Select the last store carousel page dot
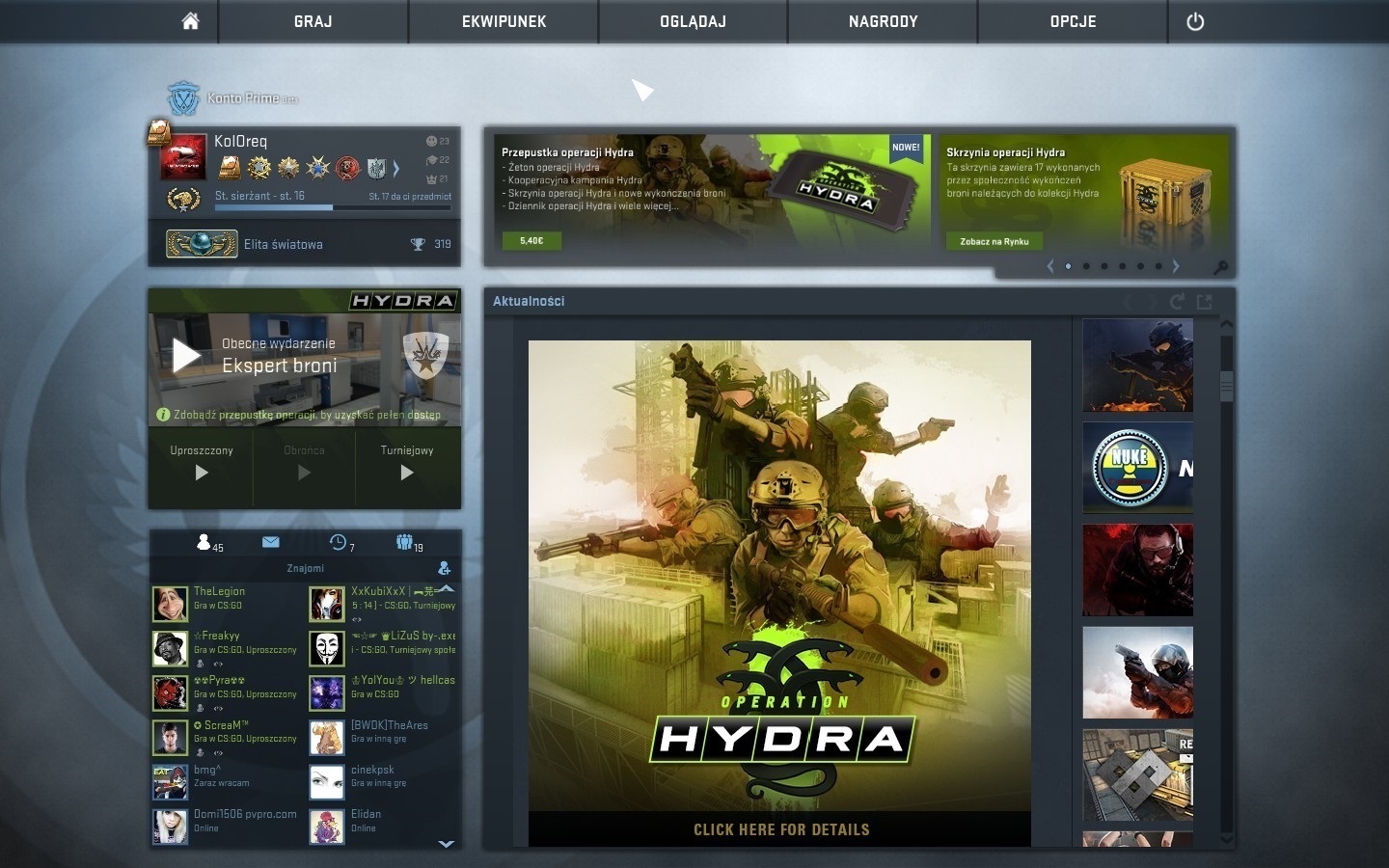 pos(1158,266)
